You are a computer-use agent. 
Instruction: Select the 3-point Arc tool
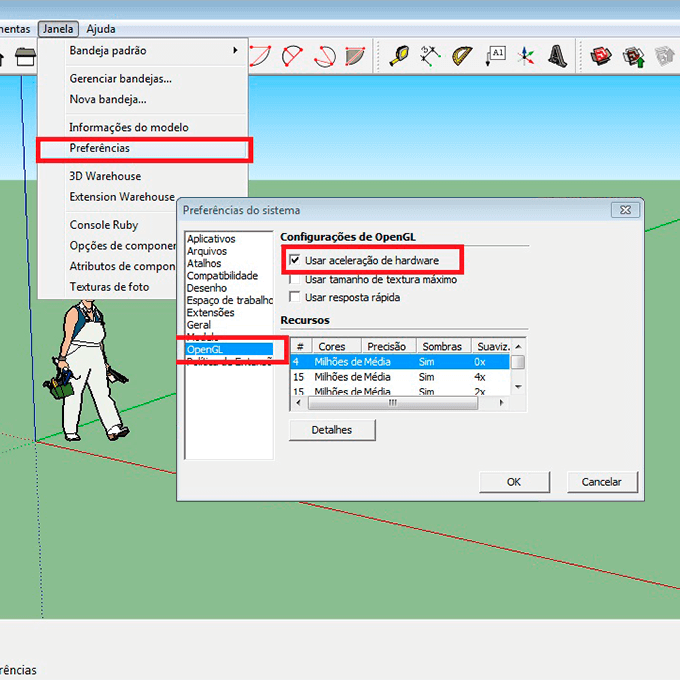tap(324, 56)
